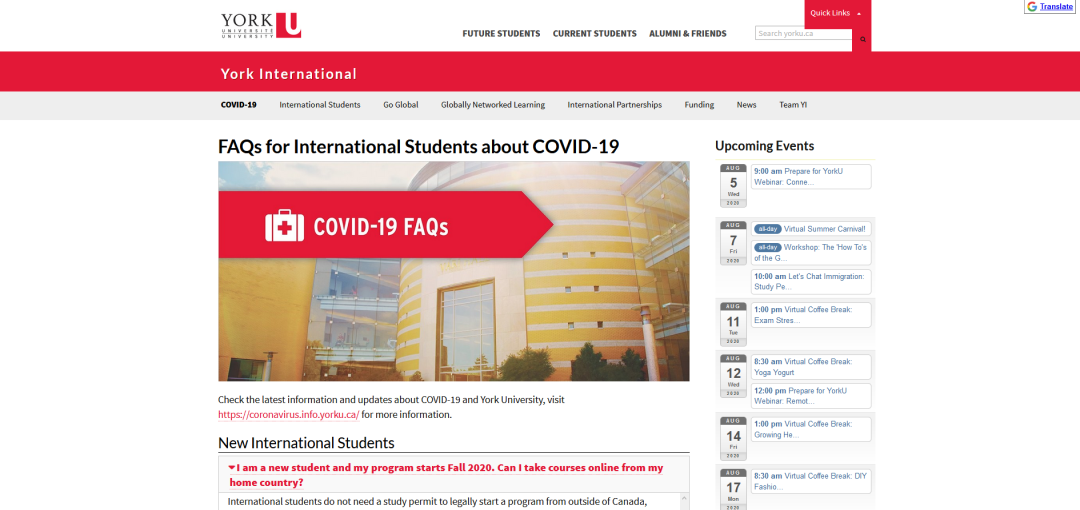The height and width of the screenshot is (510, 1080).
Task: Open International Partnerships nav item
Action: pos(614,105)
